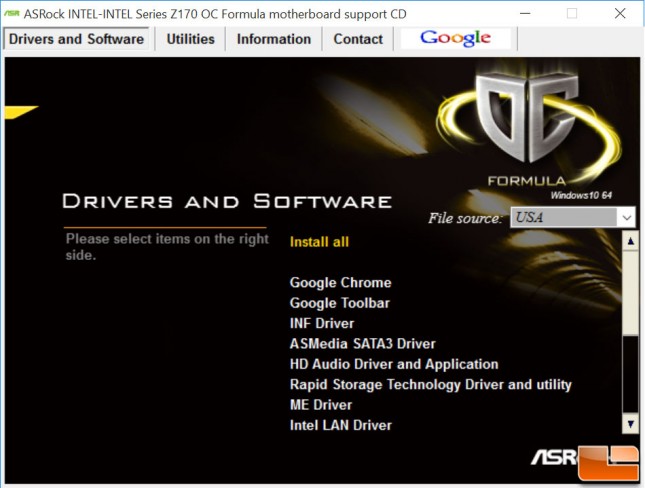645x488 pixels.
Task: Click the ASRock icon in the title bar
Action: tap(12, 14)
